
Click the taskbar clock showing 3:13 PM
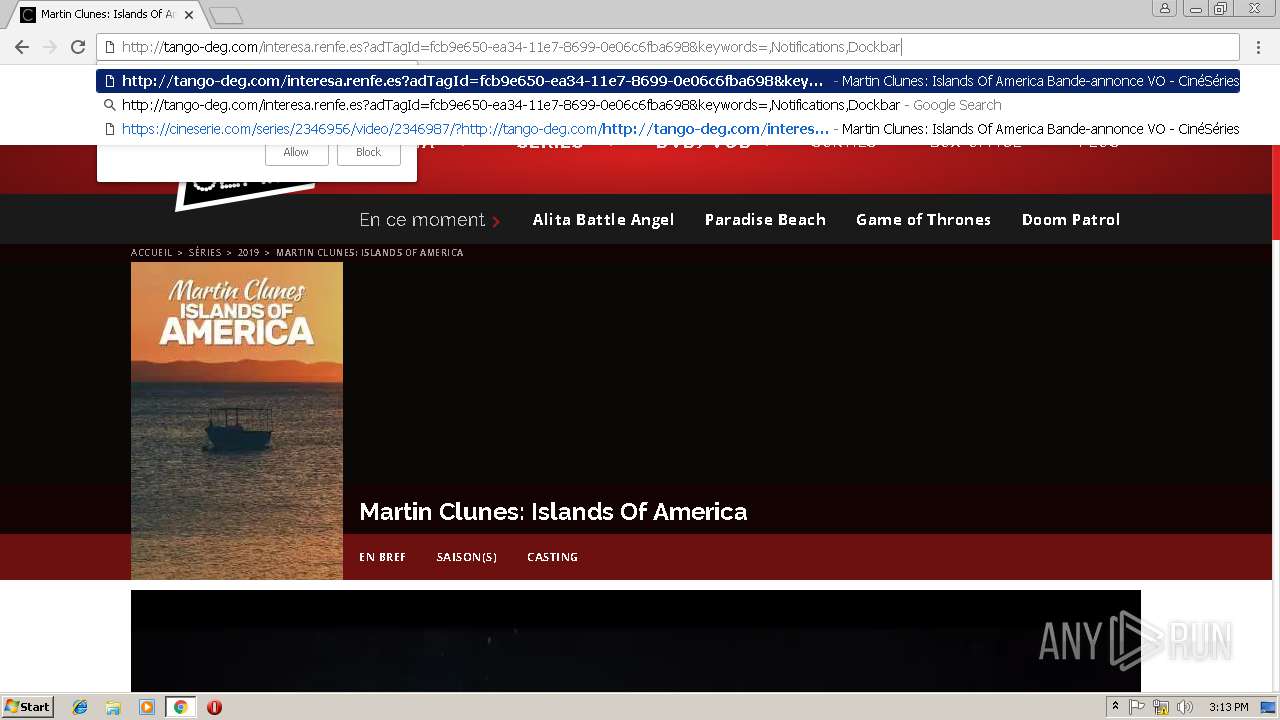(1228, 707)
